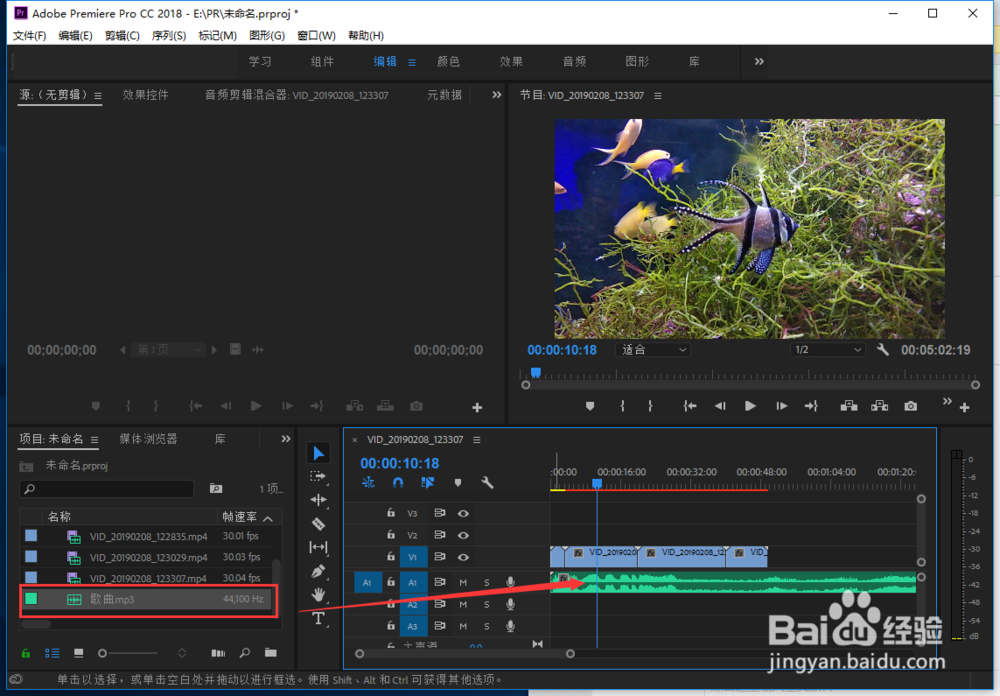Expand workspace overflow chevrons
The height and width of the screenshot is (696, 1000).
pos(759,61)
